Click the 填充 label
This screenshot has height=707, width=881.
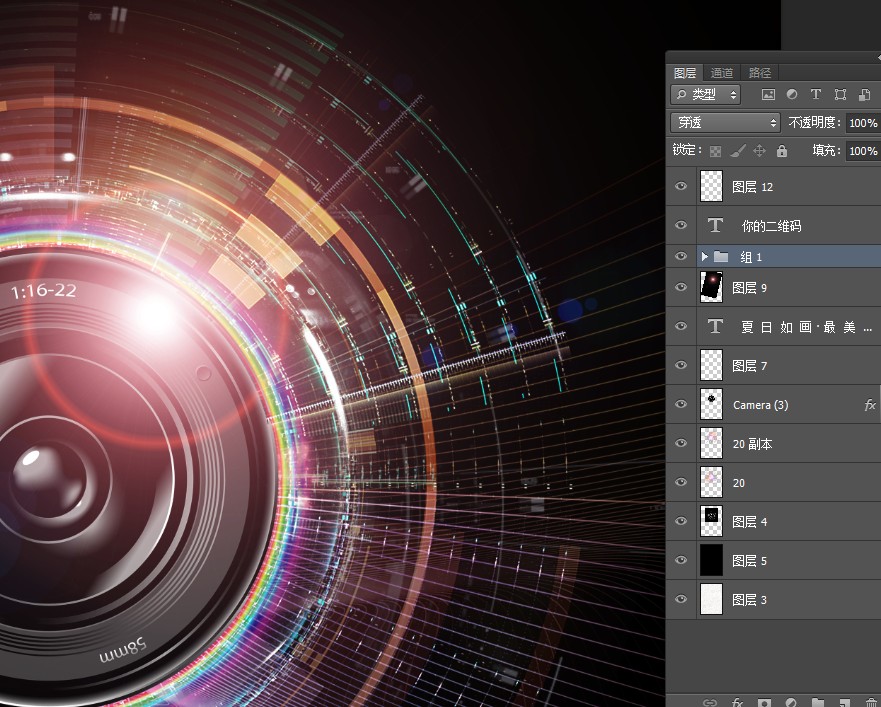point(826,151)
